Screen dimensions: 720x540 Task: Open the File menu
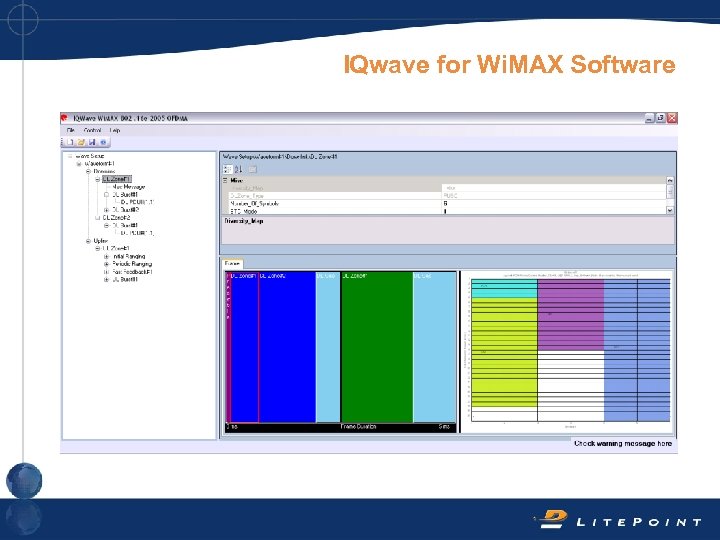tap(71, 130)
